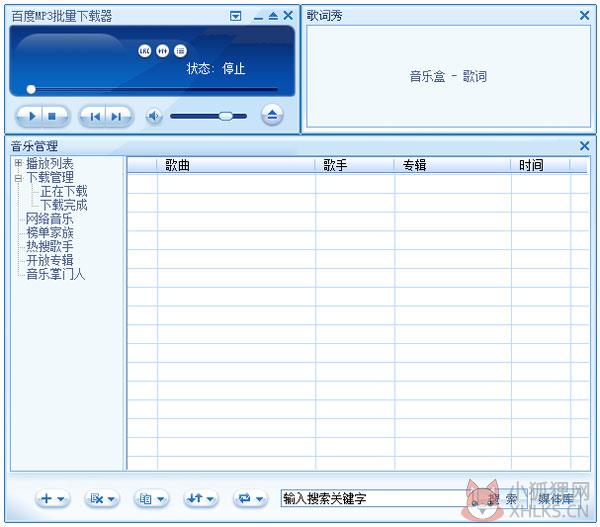Start playback with the play button
Screen dimensions: 600x527
coord(31,116)
